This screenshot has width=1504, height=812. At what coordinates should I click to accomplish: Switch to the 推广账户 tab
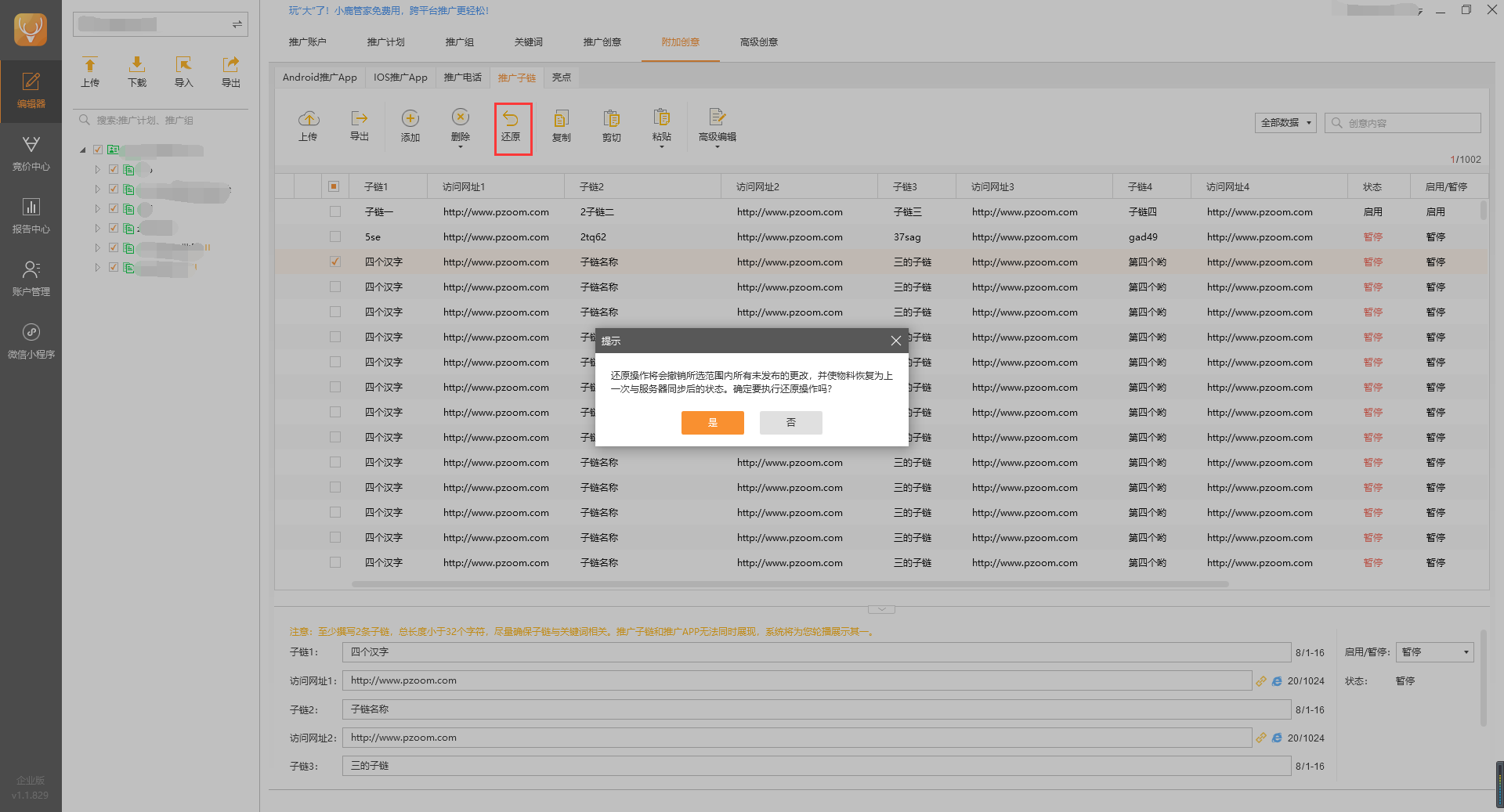(x=308, y=42)
